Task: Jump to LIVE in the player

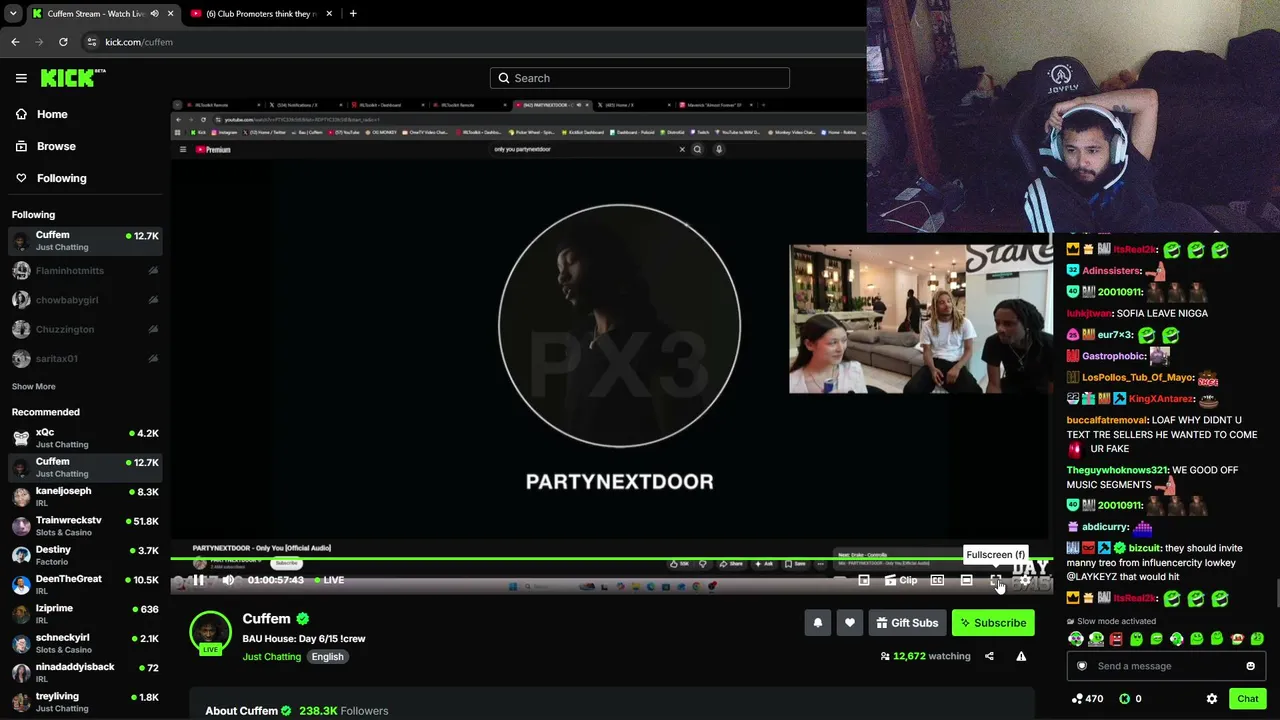Action: [329, 580]
